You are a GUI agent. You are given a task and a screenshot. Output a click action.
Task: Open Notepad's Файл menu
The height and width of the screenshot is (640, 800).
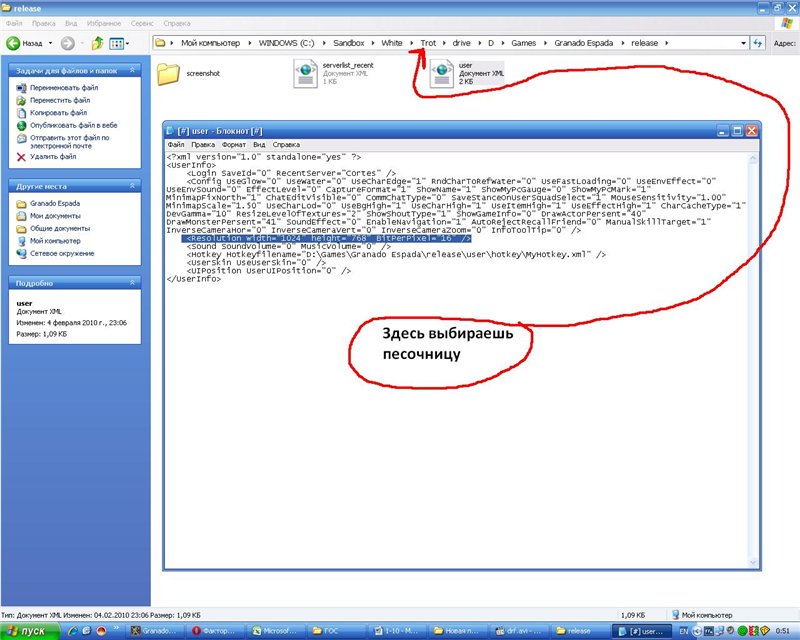coord(176,144)
